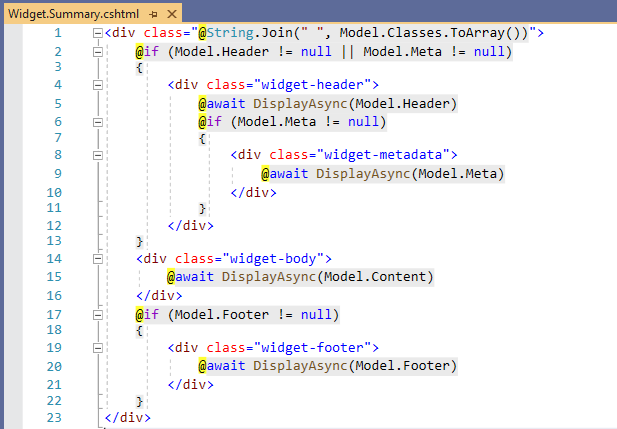
Task: Click the highlighted @ on line 15
Action: click(171, 277)
